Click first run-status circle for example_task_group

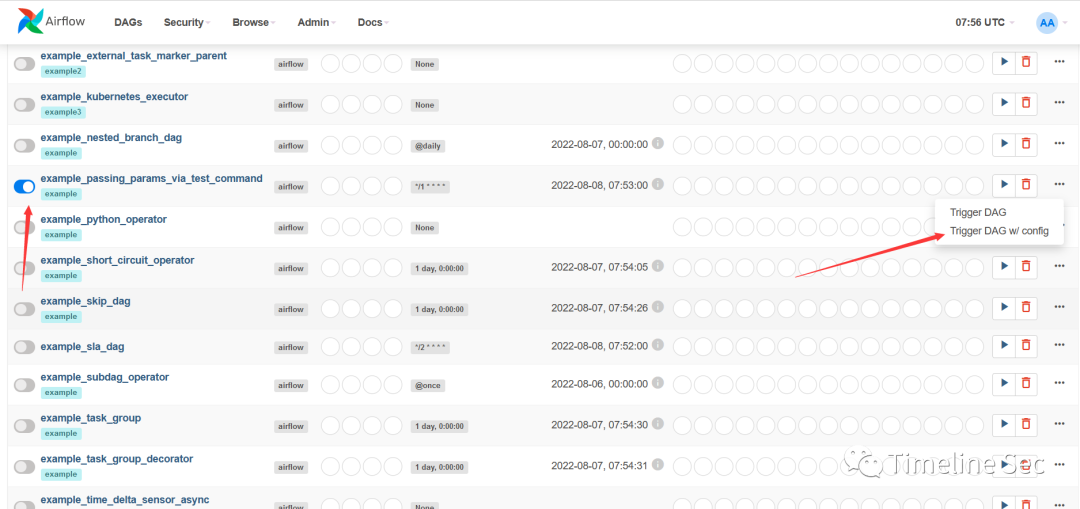tap(683, 425)
